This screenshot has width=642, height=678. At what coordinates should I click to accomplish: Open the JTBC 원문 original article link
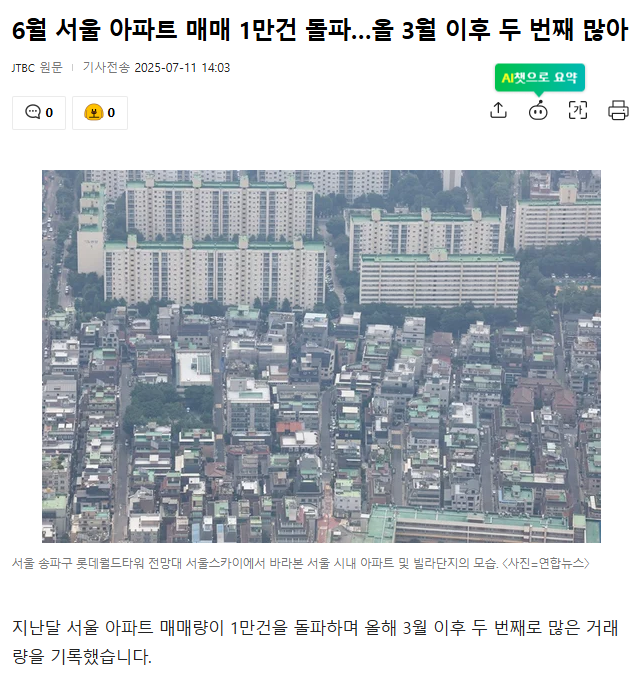click(x=37, y=68)
